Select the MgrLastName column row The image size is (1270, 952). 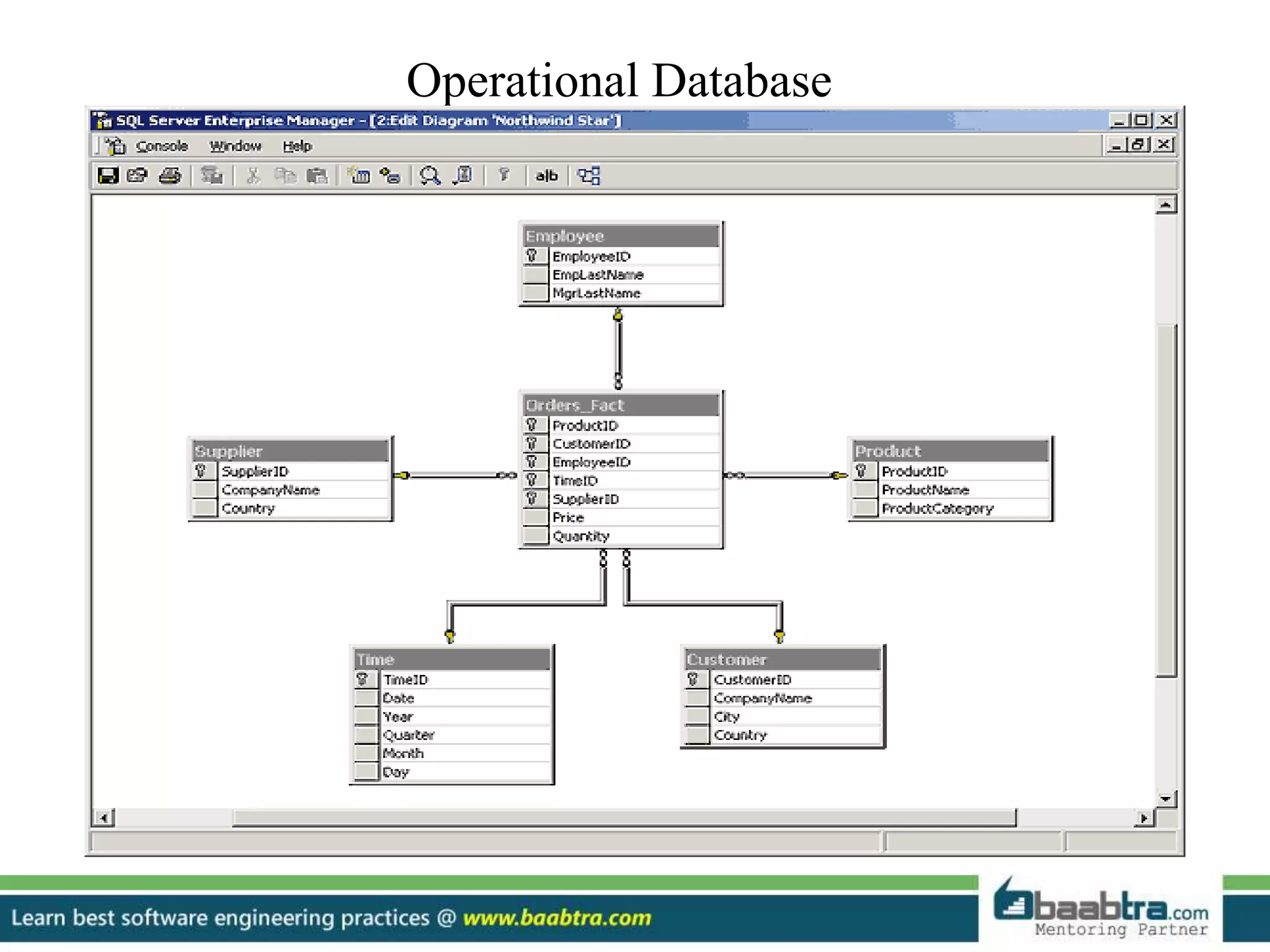(621, 293)
